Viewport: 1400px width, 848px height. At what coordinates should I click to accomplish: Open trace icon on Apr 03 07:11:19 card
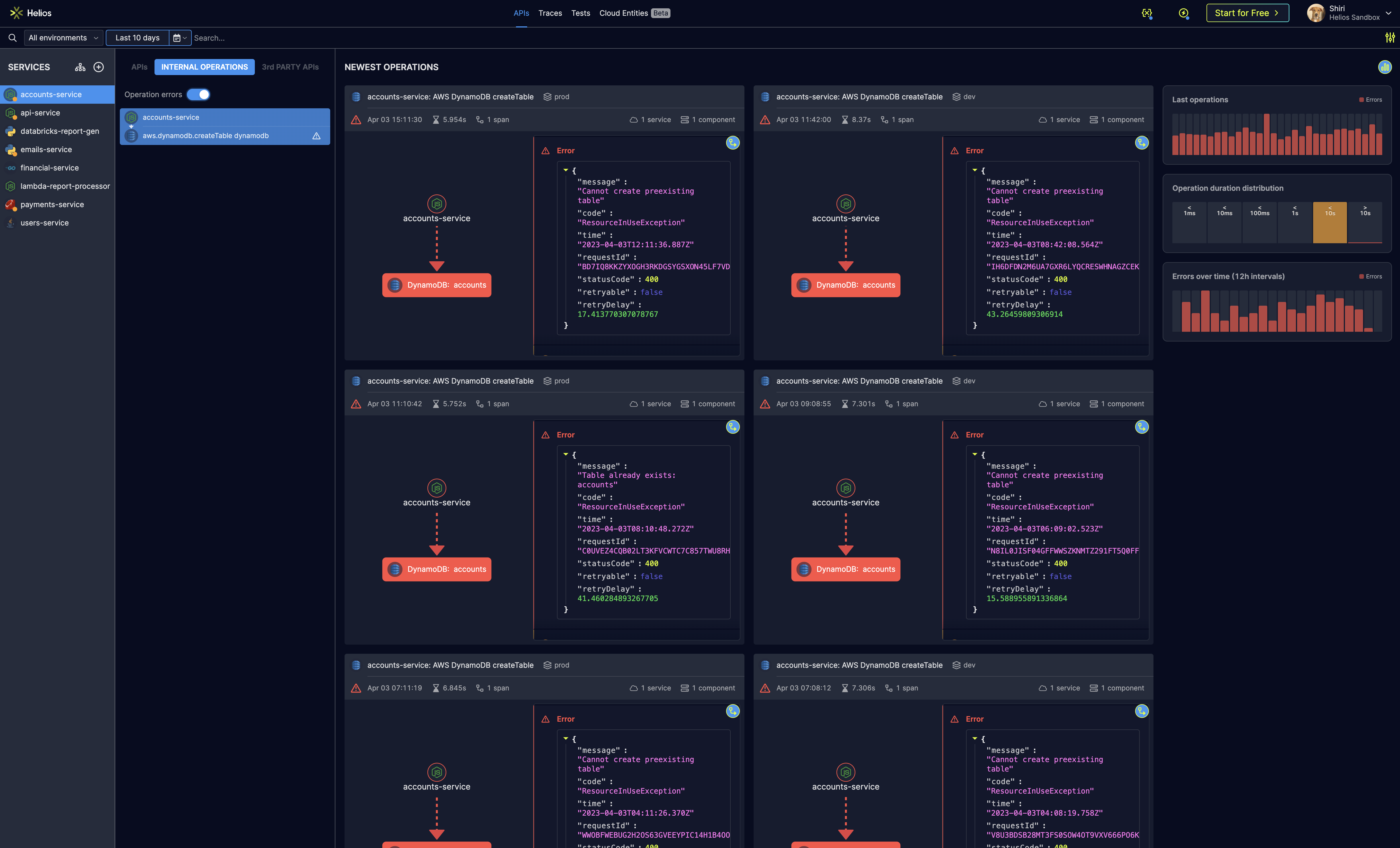click(733, 710)
